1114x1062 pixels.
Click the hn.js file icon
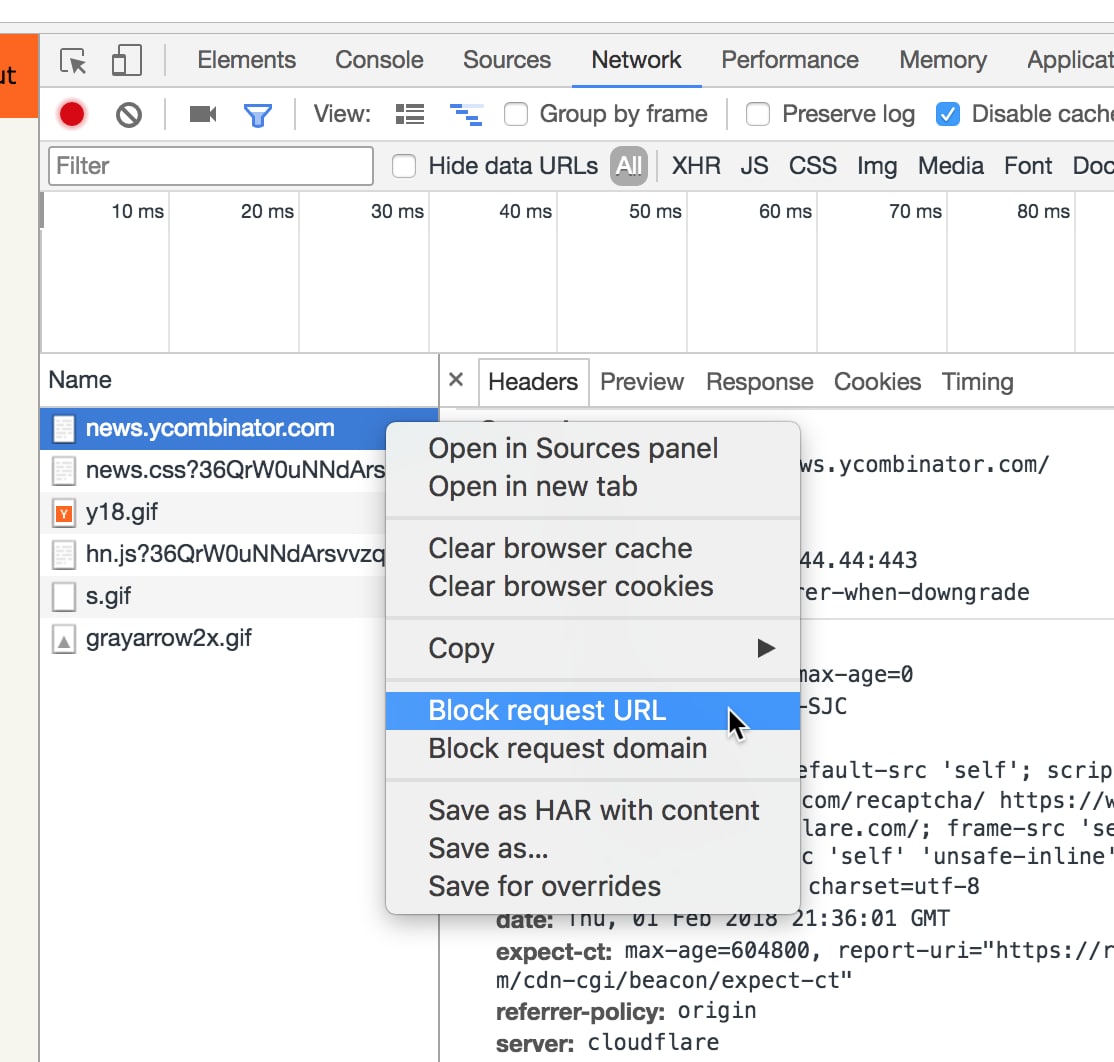point(64,555)
